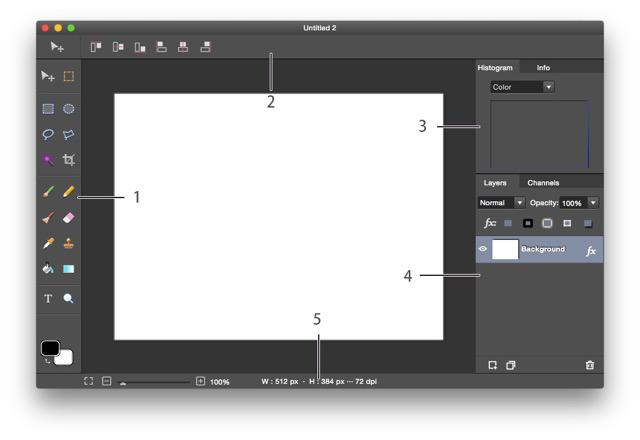The image size is (640, 440).
Task: Open the Normal blend mode dropdown
Action: coord(501,202)
